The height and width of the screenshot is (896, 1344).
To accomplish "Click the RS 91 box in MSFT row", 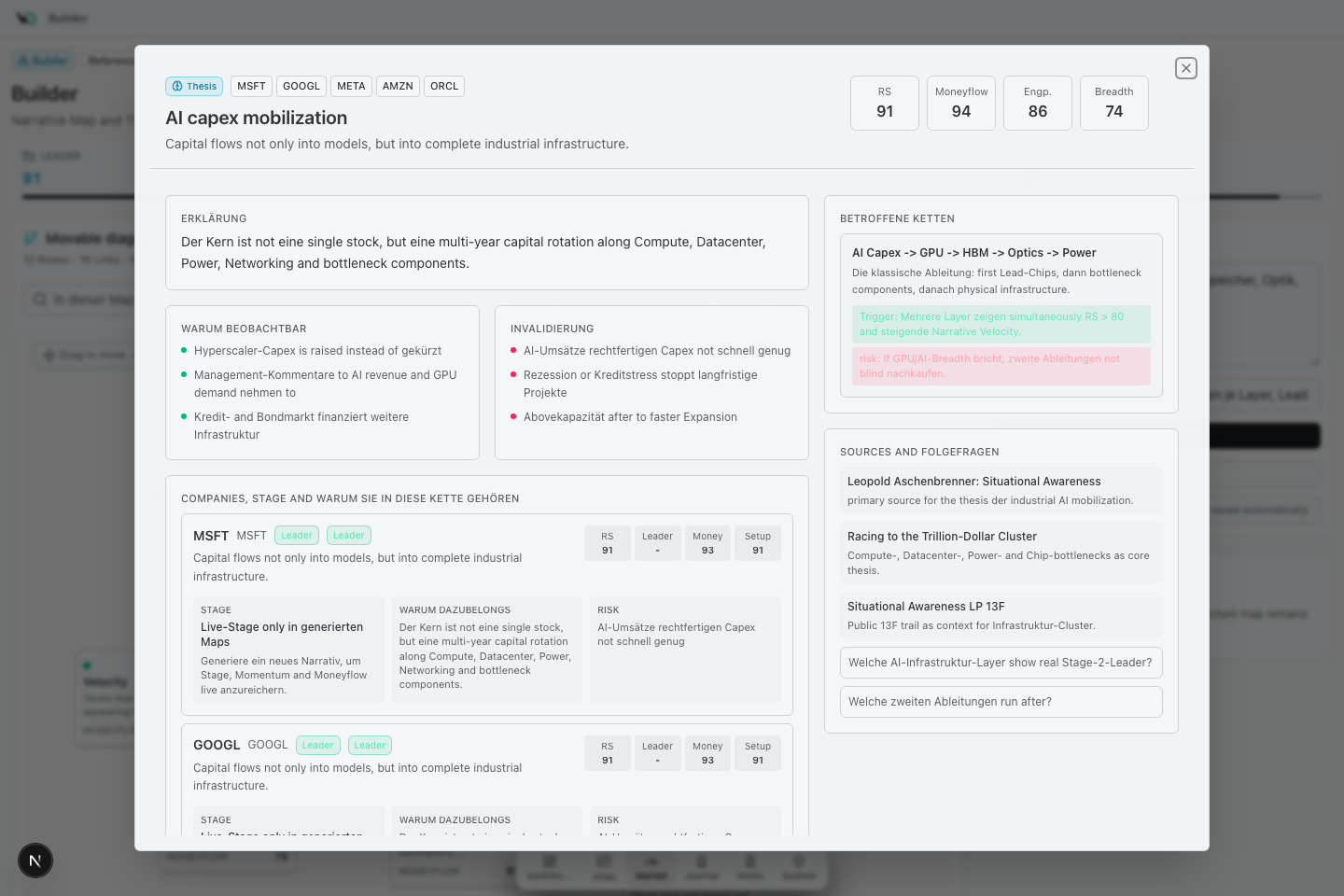I will point(608,543).
